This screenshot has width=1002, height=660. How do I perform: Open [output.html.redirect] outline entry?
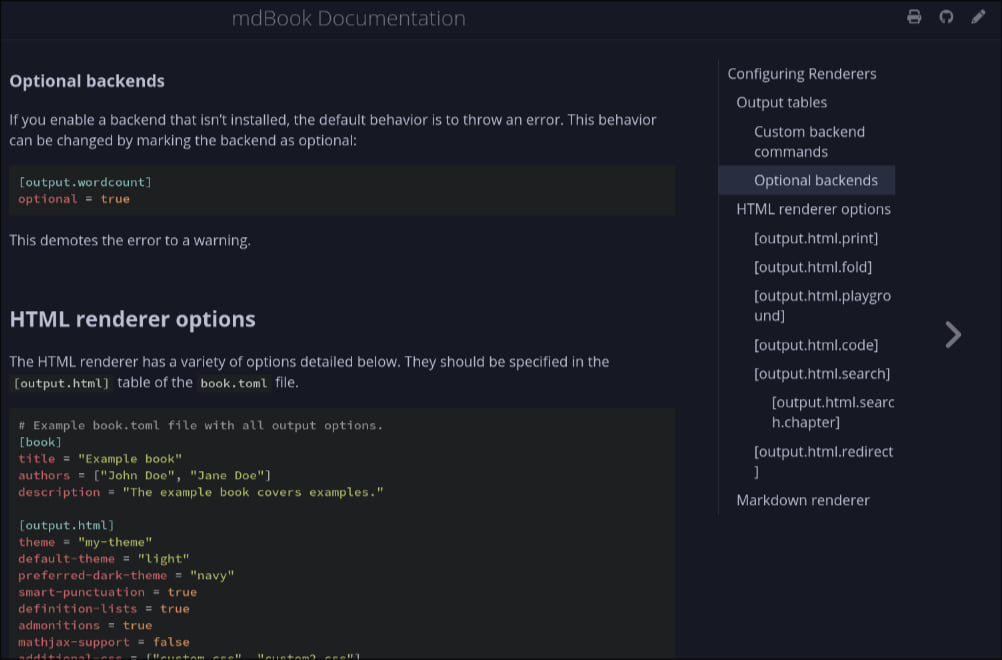coord(823,461)
